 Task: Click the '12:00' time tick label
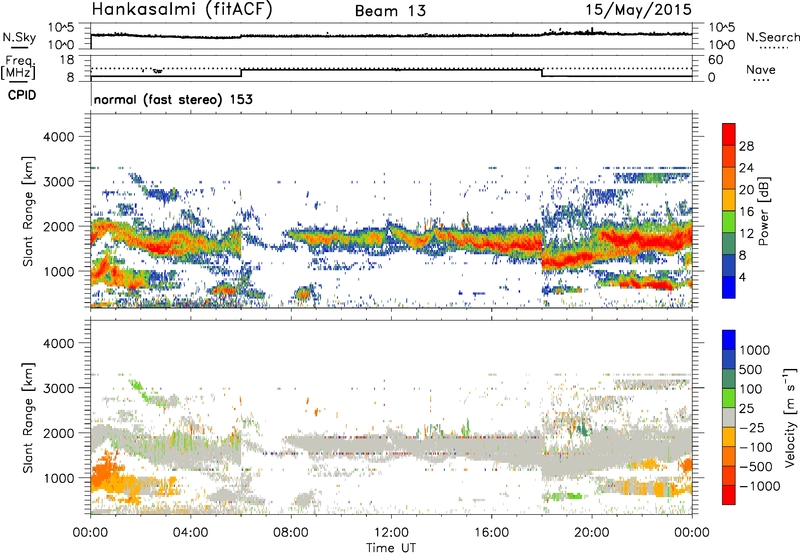(391, 533)
